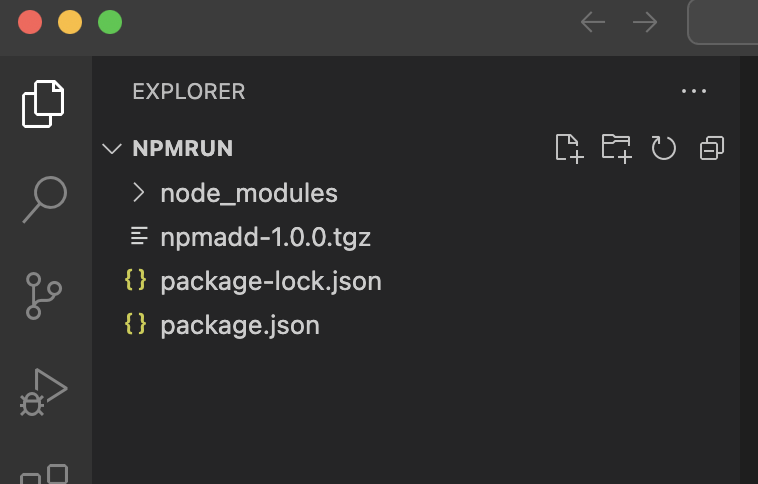Image resolution: width=758 pixels, height=484 pixels.
Task: Collapse all folders in Explorer
Action: coord(712,148)
